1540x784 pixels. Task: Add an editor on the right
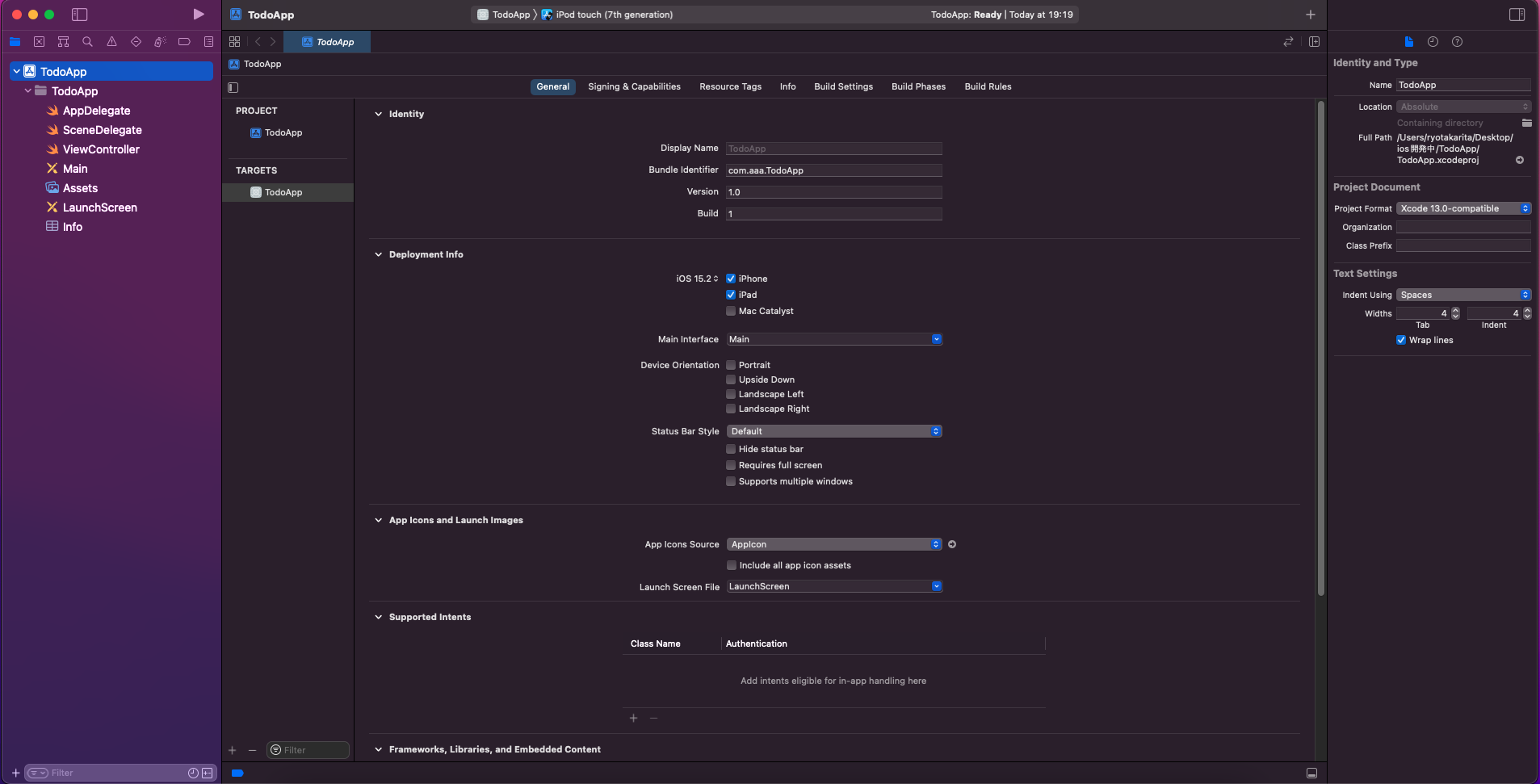coord(1314,41)
